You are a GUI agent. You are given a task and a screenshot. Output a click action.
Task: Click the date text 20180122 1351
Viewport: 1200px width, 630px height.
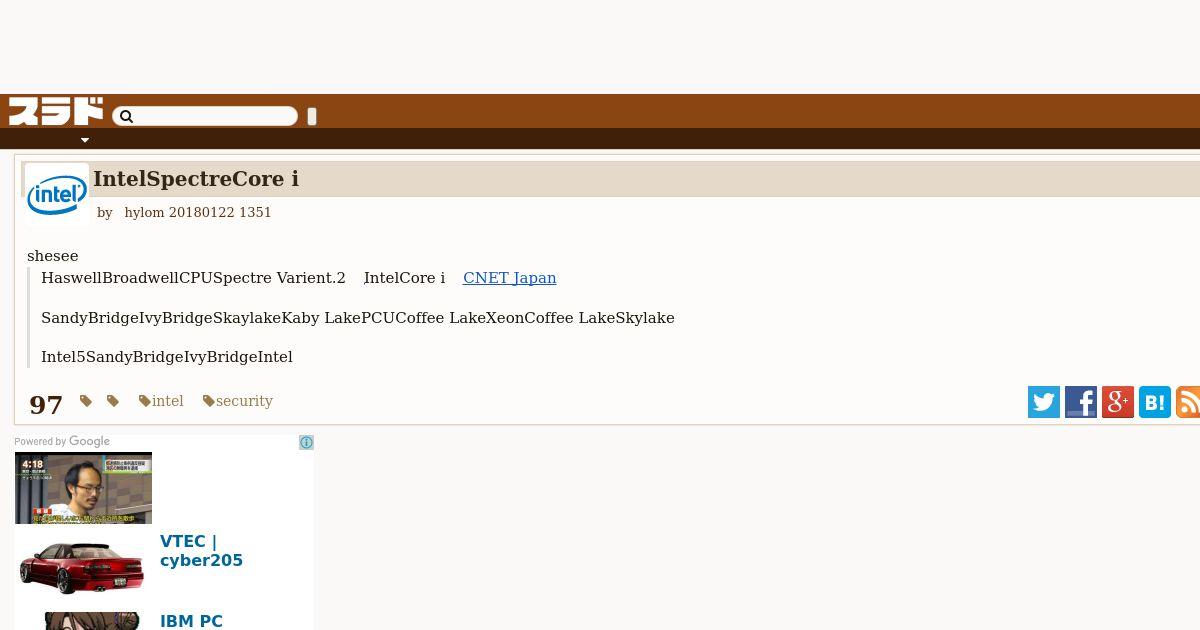(x=220, y=212)
